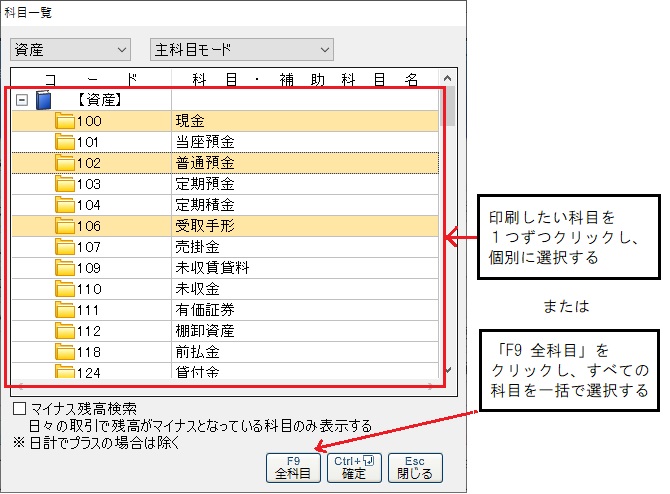Click the folder icon for code 111
This screenshot has height=494, width=670.
point(66,309)
